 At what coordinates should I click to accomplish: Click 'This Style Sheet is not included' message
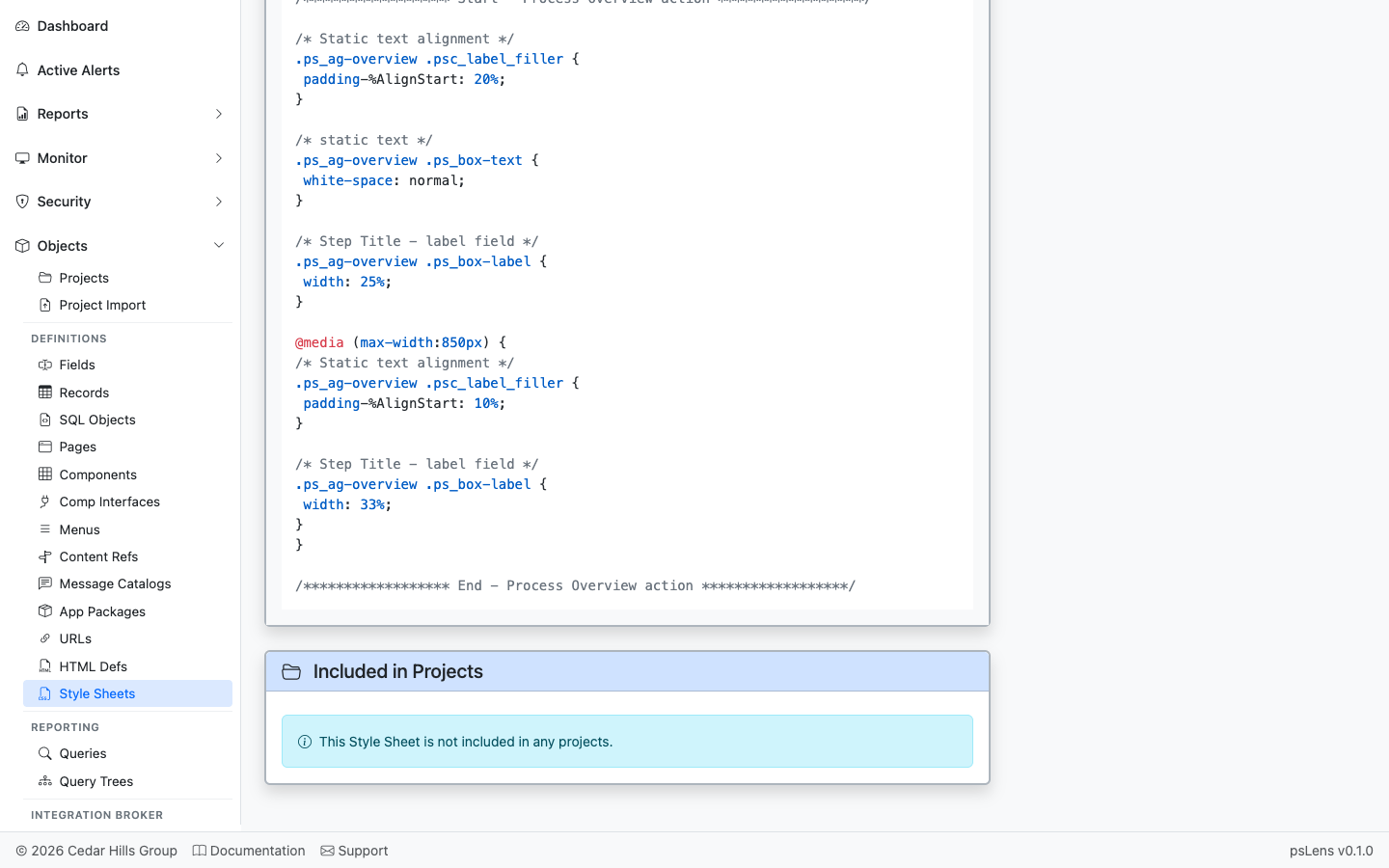466,742
